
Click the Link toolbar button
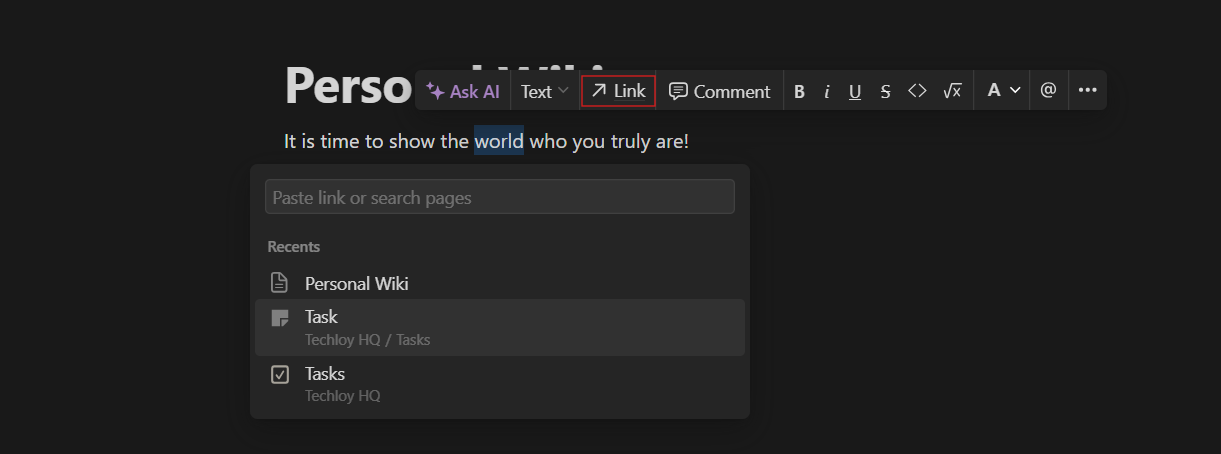pyautogui.click(x=618, y=91)
